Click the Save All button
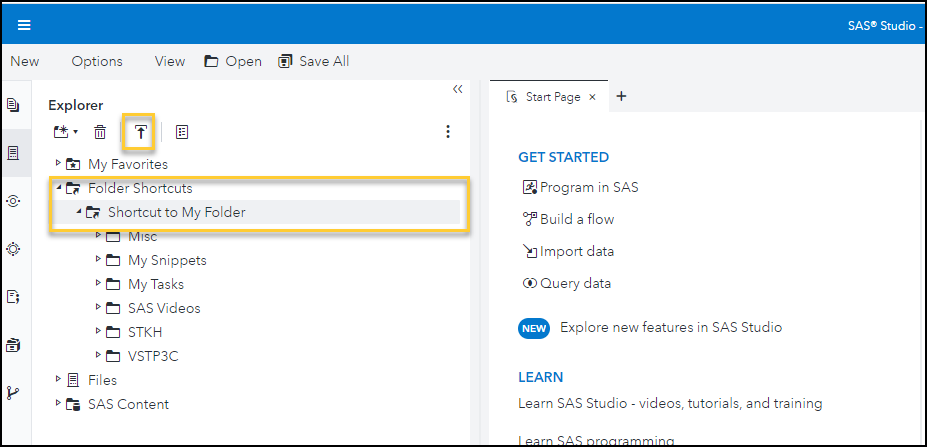Screen dimensions: 927x447 tap(313, 61)
